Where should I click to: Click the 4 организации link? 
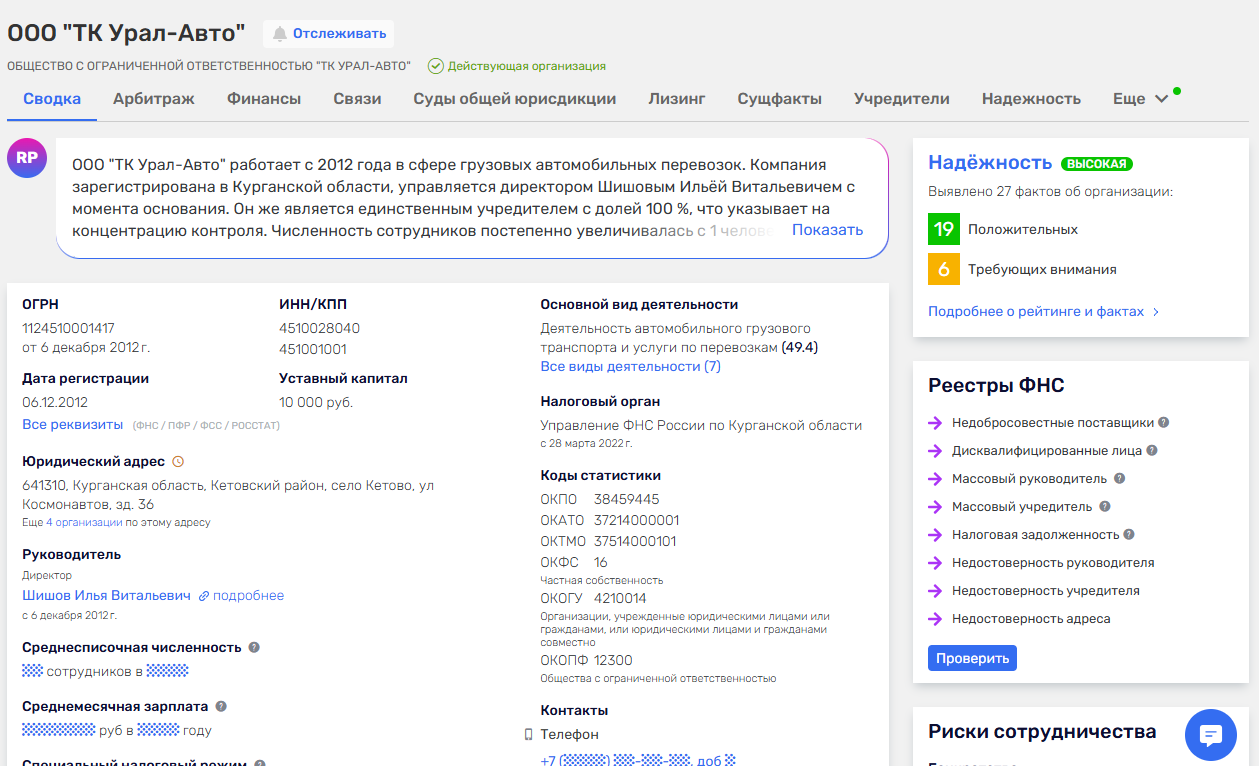point(84,522)
